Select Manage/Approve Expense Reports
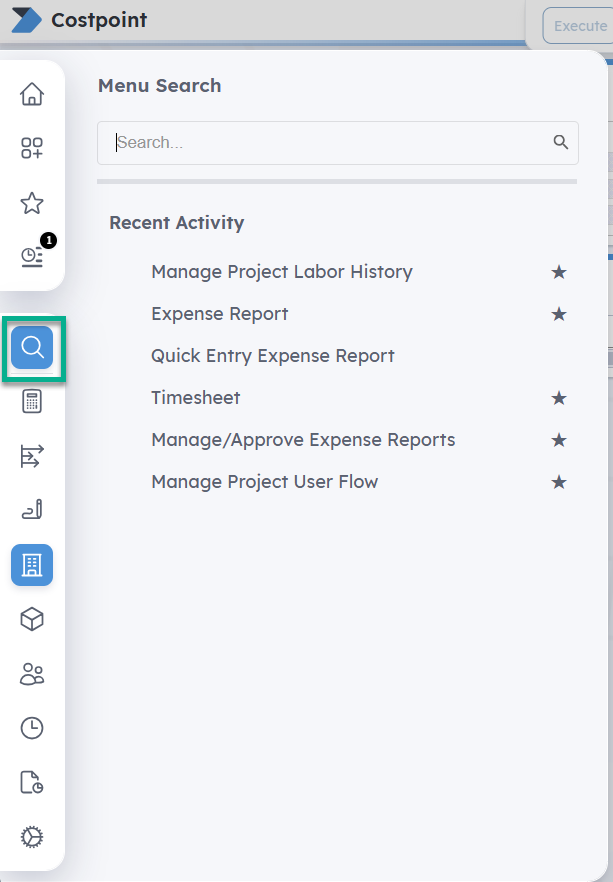This screenshot has height=882, width=613. pyautogui.click(x=302, y=440)
